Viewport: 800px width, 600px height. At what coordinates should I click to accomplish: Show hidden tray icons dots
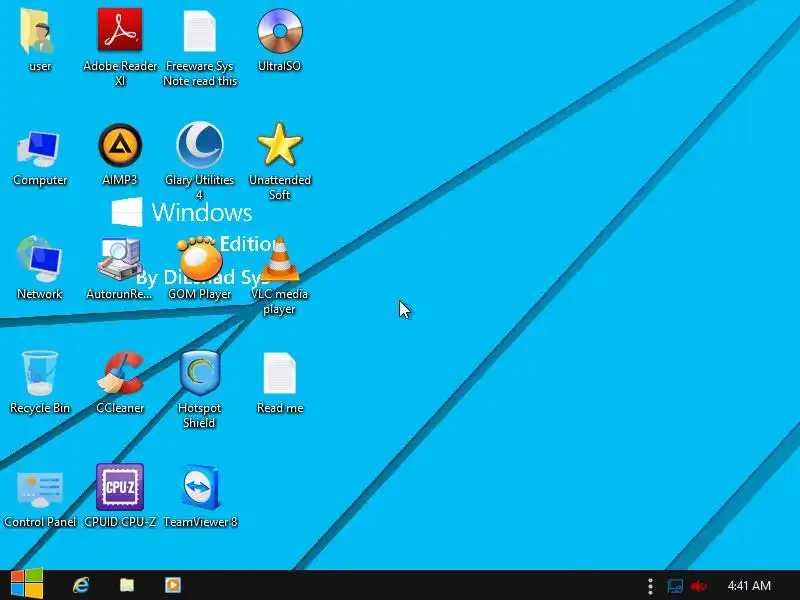(x=650, y=586)
